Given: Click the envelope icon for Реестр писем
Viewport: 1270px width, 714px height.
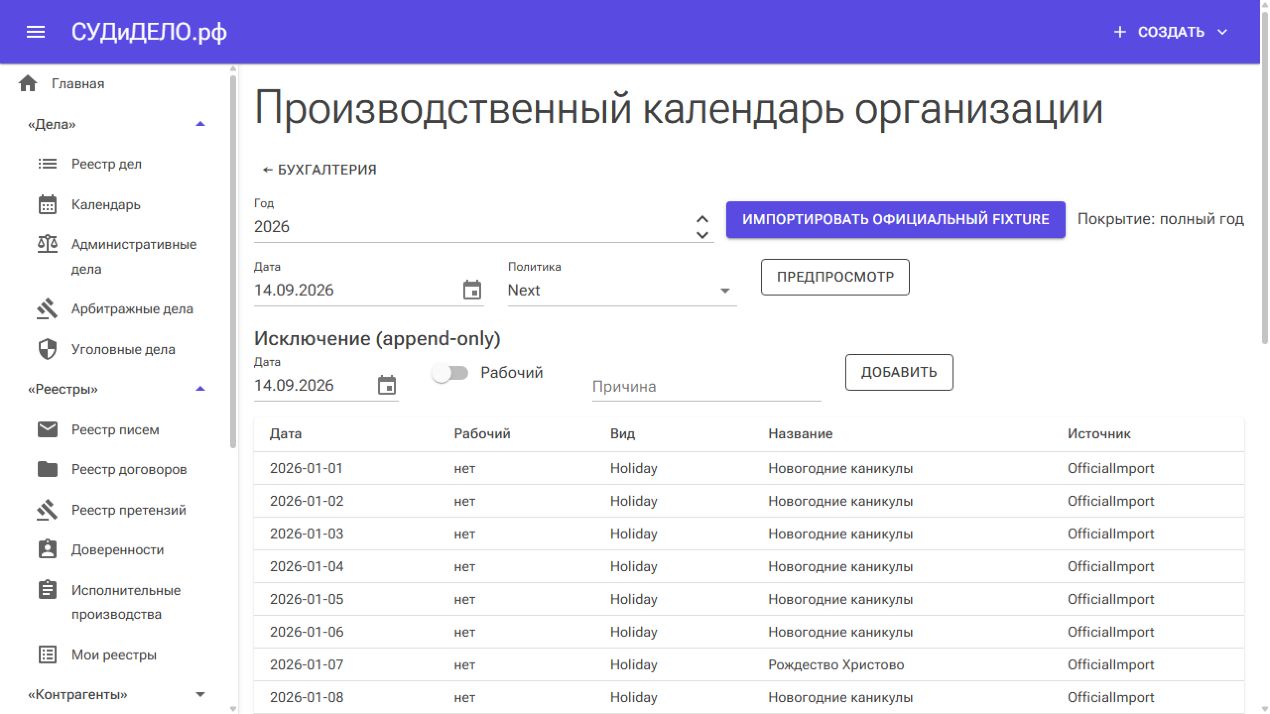Looking at the screenshot, I should pyautogui.click(x=47, y=429).
